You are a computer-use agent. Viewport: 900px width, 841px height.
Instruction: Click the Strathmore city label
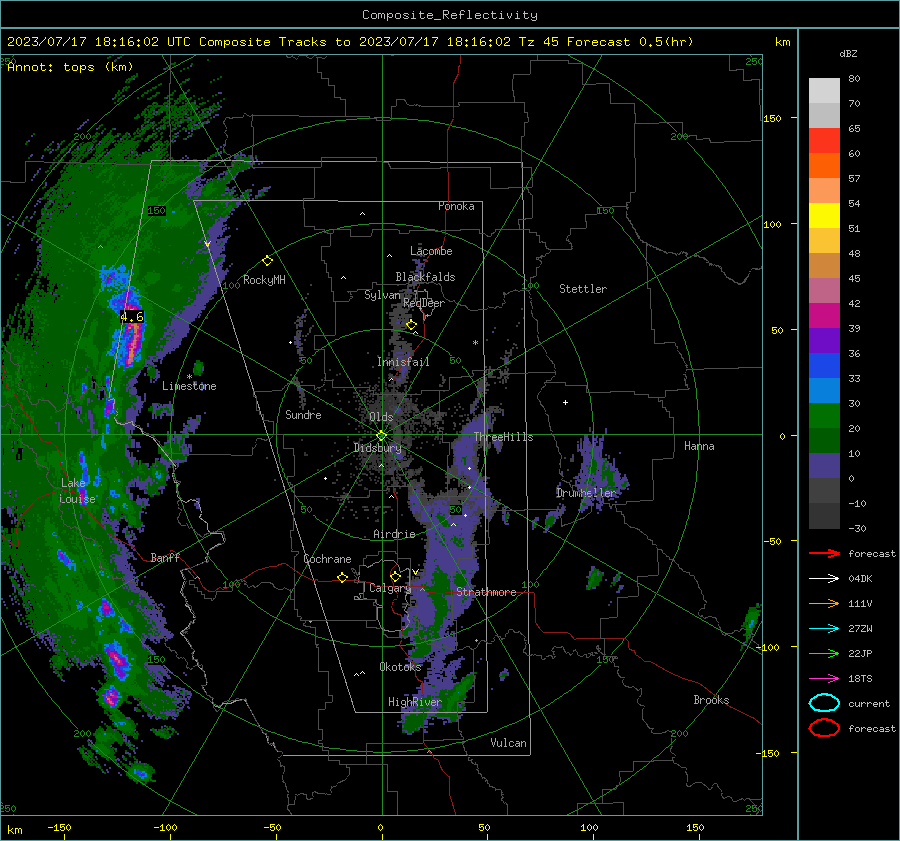click(x=486, y=592)
